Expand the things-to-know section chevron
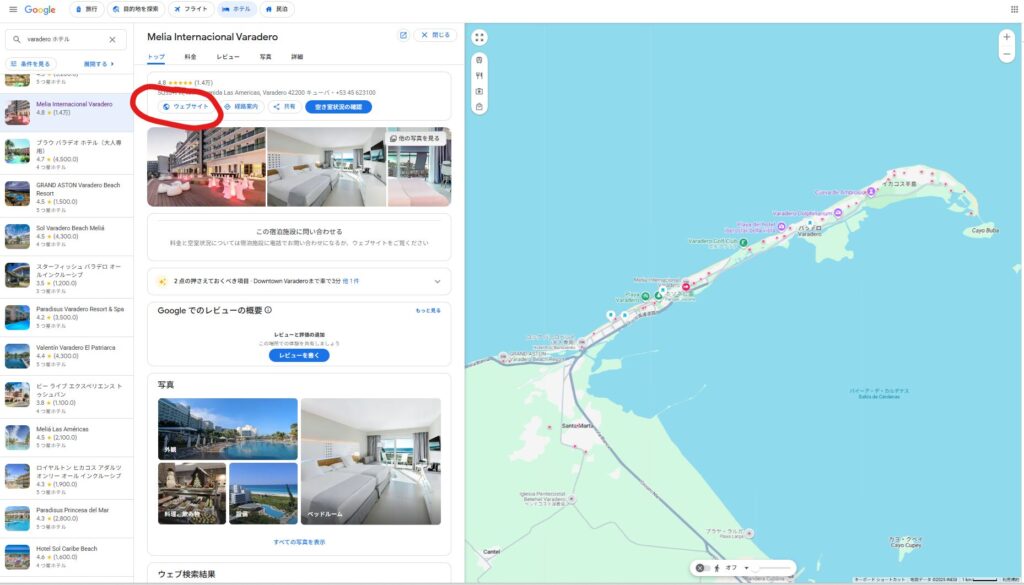The height and width of the screenshot is (585, 1024). click(x=437, y=282)
